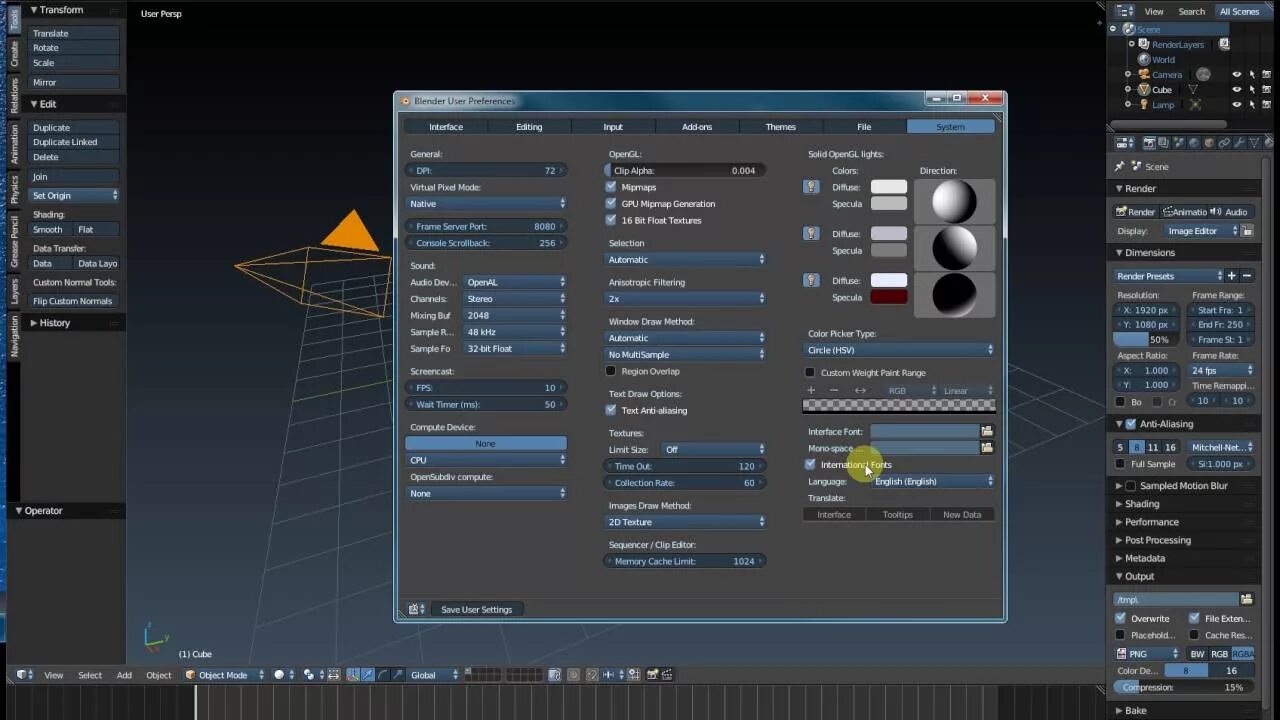The image size is (1280, 720).
Task: Open the Render properties tab camera icon
Action: click(1149, 143)
